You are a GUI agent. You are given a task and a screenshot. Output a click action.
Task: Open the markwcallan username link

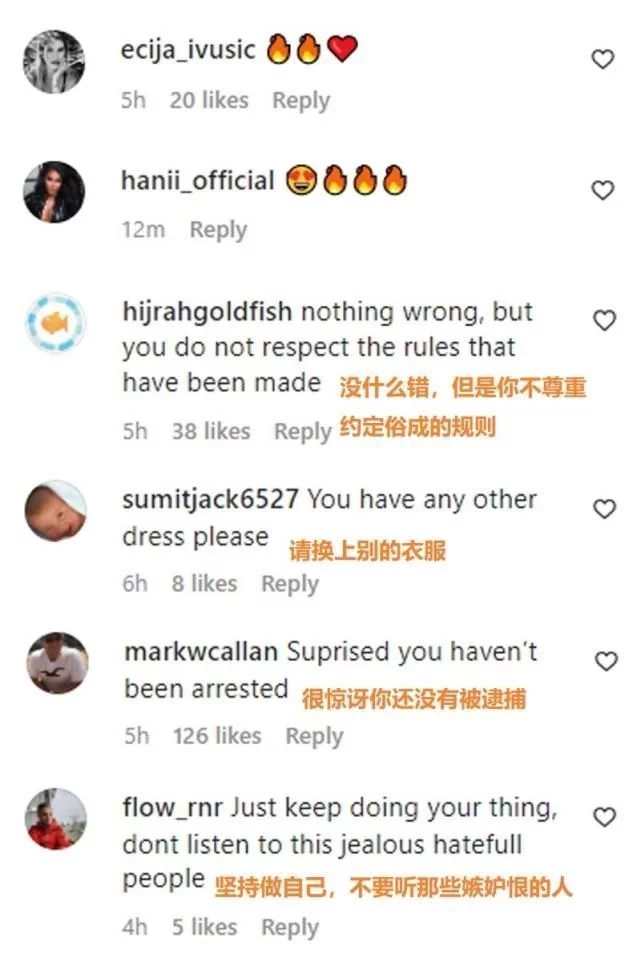tap(201, 652)
